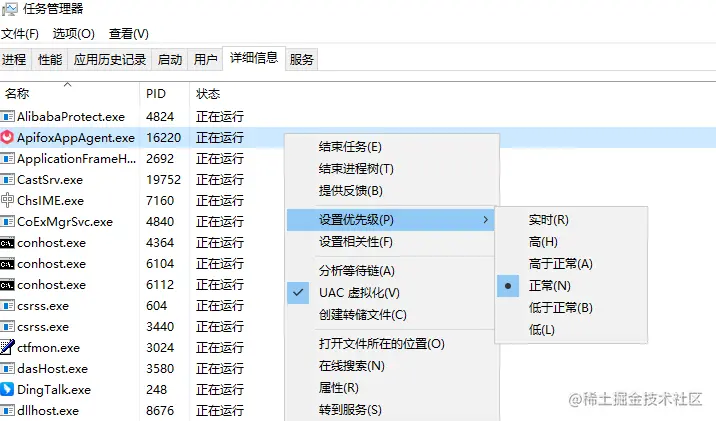Click PID value 8676
716x421 pixels.
click(160, 411)
